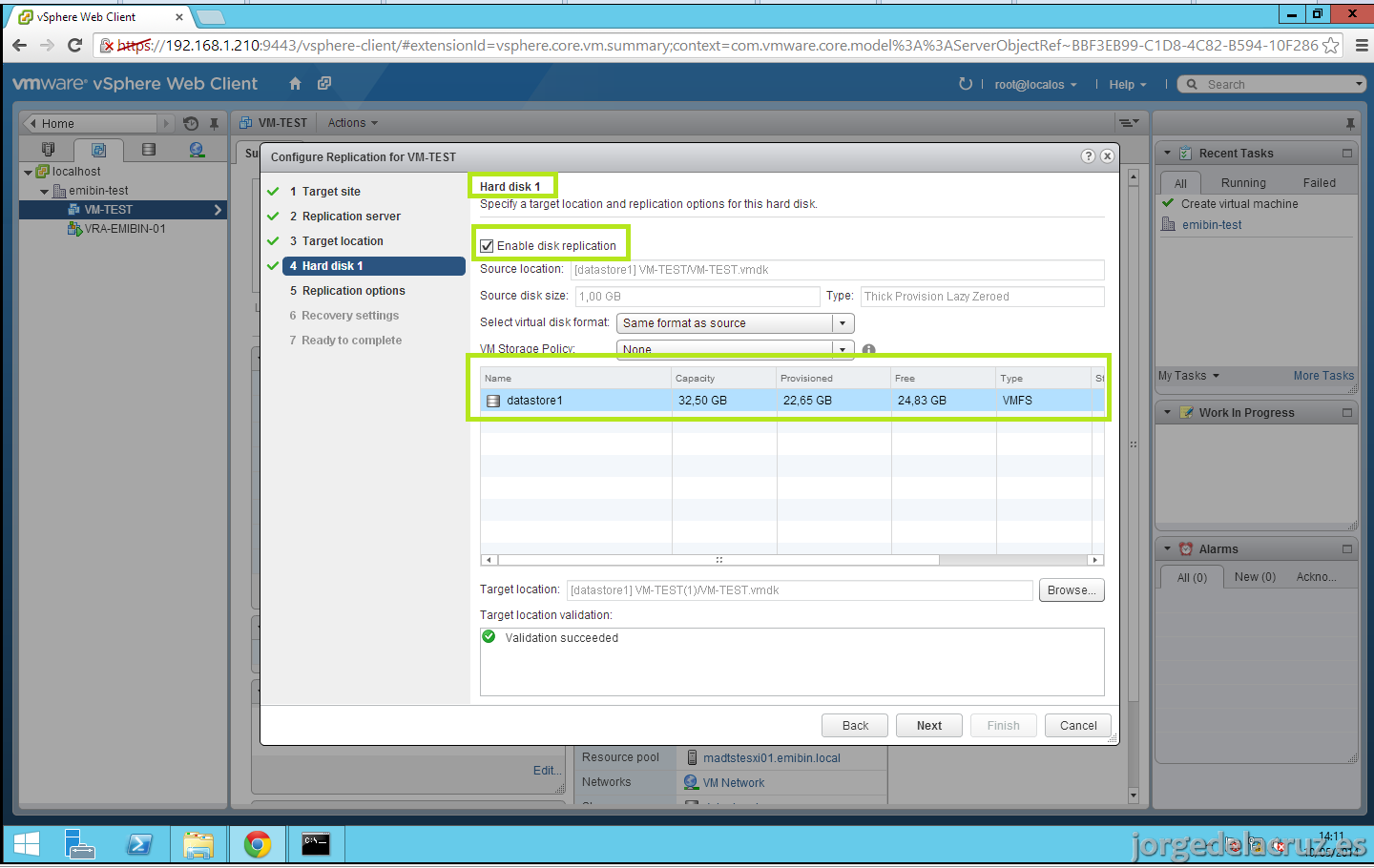The image size is (1374, 868).
Task: Show Failed tasks tab in Recent Tasks
Action: coord(1319,183)
